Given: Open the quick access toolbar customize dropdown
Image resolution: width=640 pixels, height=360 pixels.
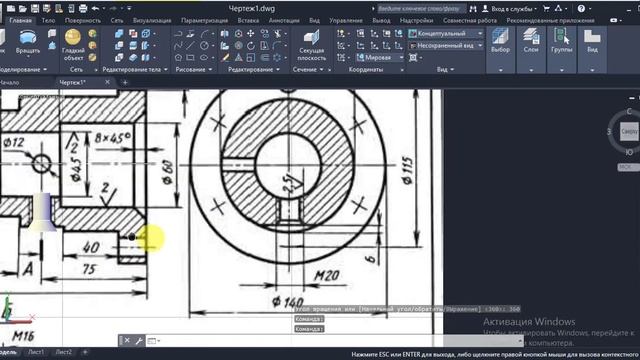Looking at the screenshot, I should pyautogui.click(x=129, y=8).
